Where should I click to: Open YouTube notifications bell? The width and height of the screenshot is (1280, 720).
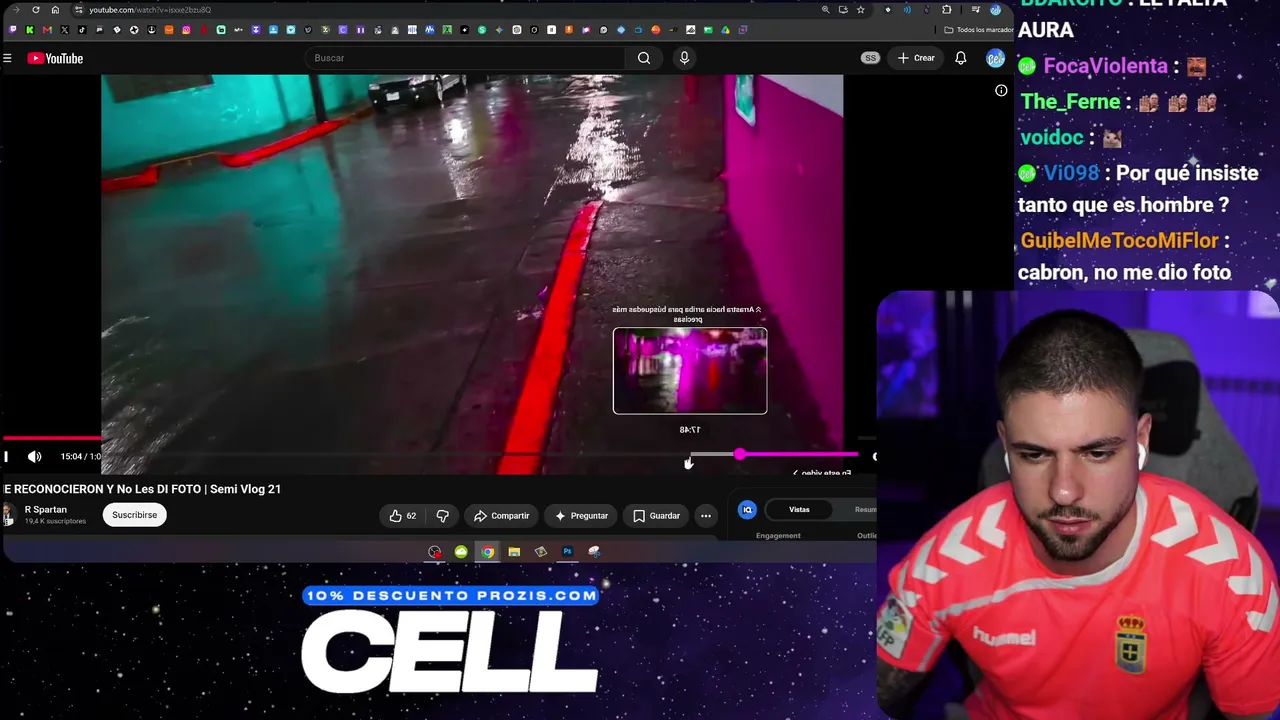[960, 58]
